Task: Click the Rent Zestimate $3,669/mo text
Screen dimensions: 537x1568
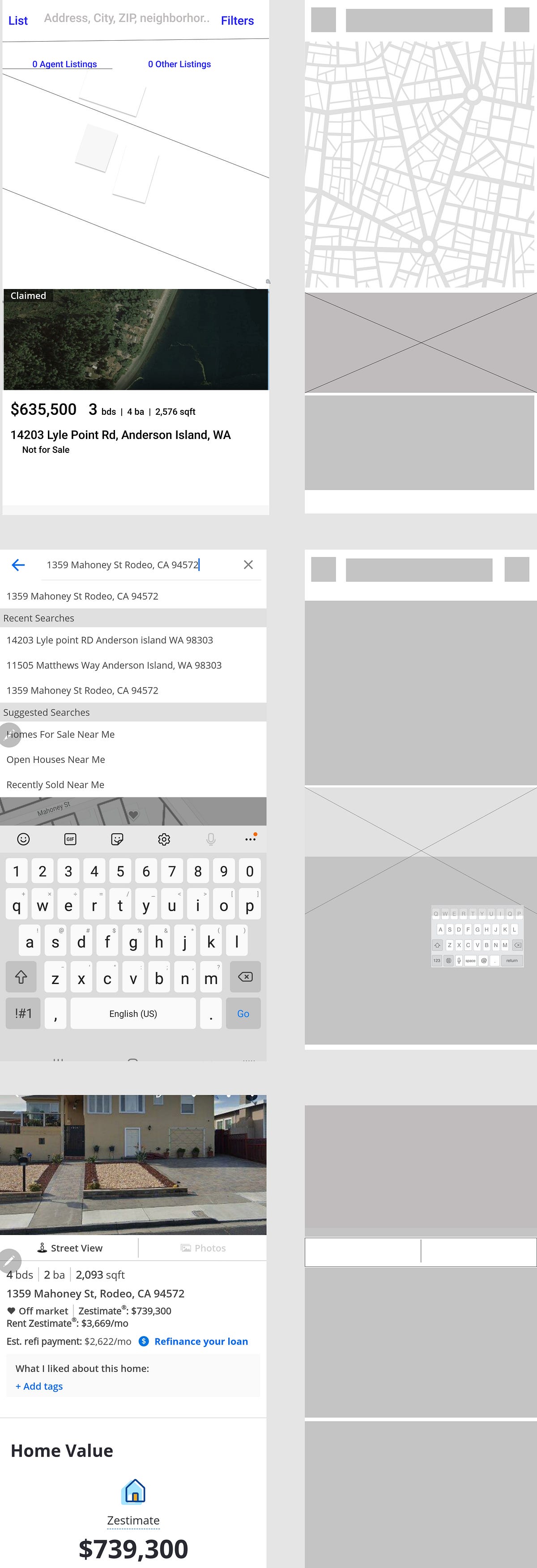Action: [x=67, y=1323]
